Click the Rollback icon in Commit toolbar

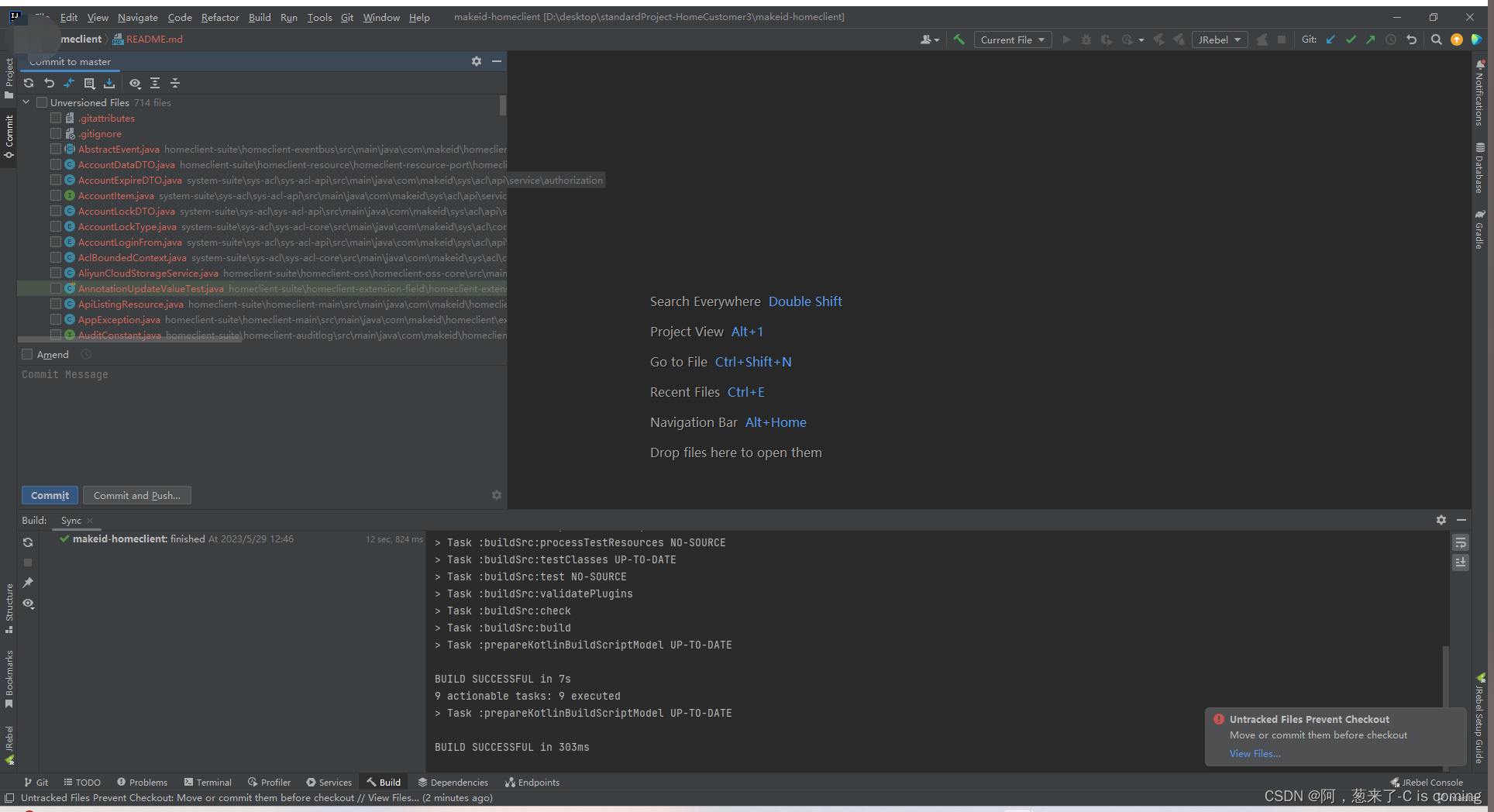click(x=49, y=83)
